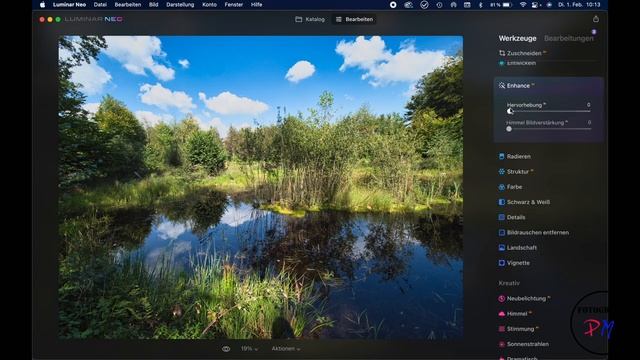Open the Bild menu
This screenshot has width=640, height=360.
[153, 5]
